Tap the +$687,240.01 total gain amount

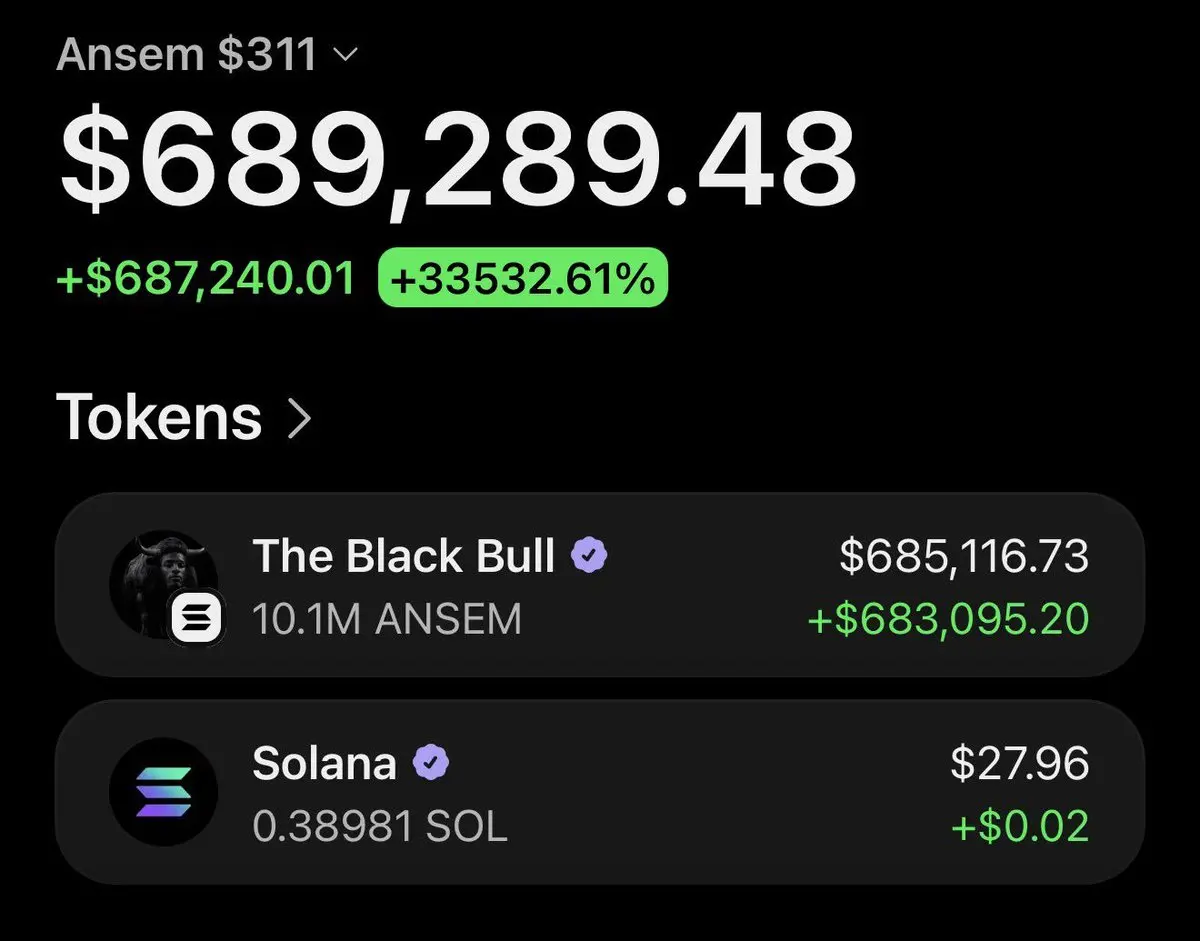[206, 278]
